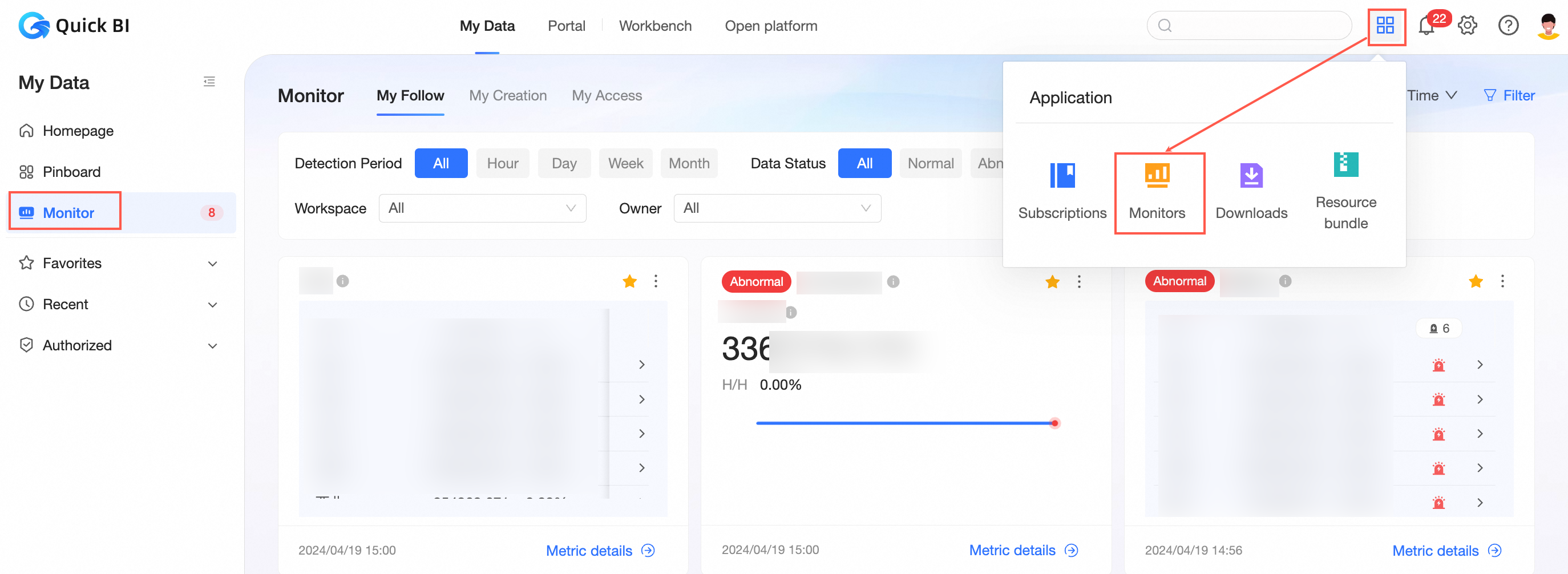Expand the Recent section chevron
Image resolution: width=1568 pixels, height=574 pixels.
coord(212,304)
